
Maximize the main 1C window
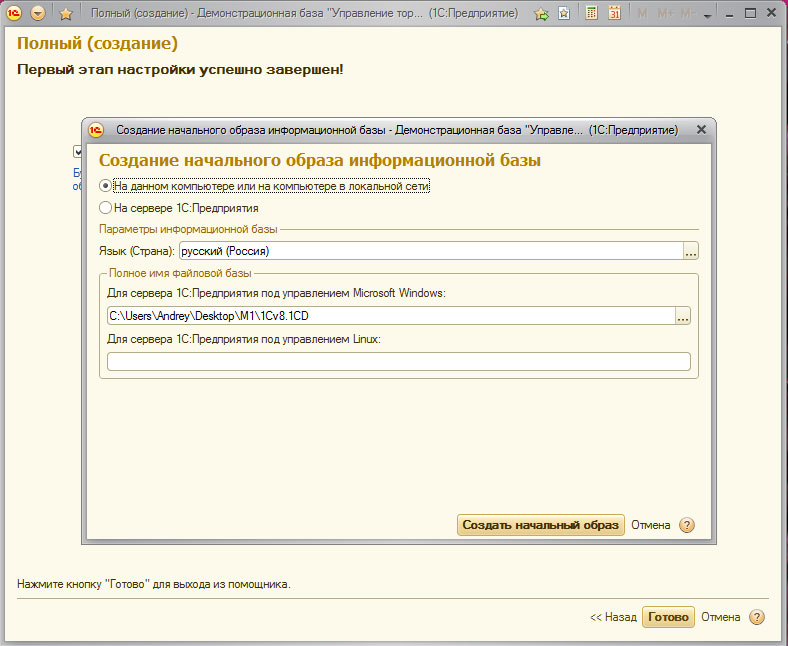750,14
